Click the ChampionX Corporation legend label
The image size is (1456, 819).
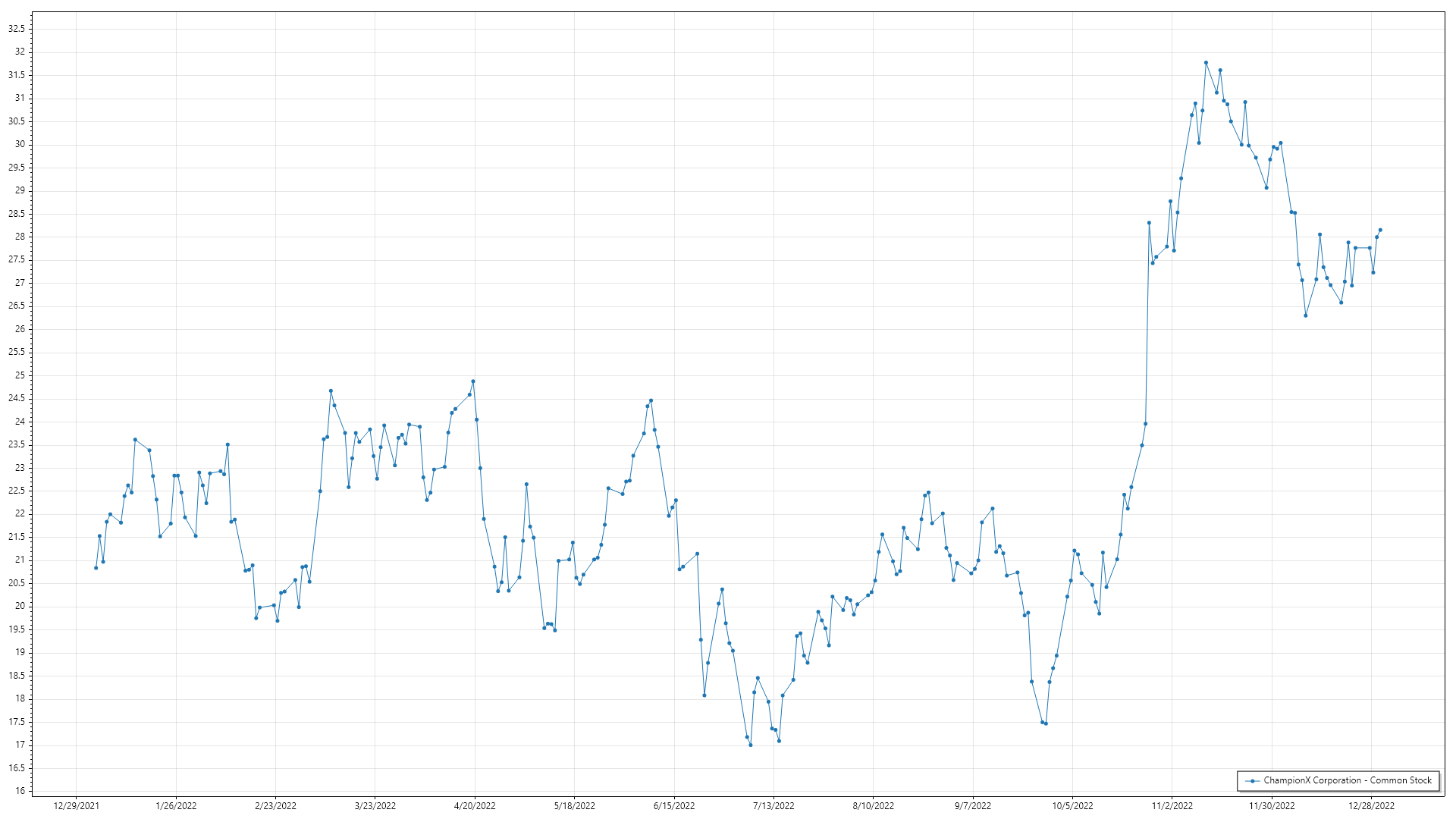pyautogui.click(x=1347, y=780)
